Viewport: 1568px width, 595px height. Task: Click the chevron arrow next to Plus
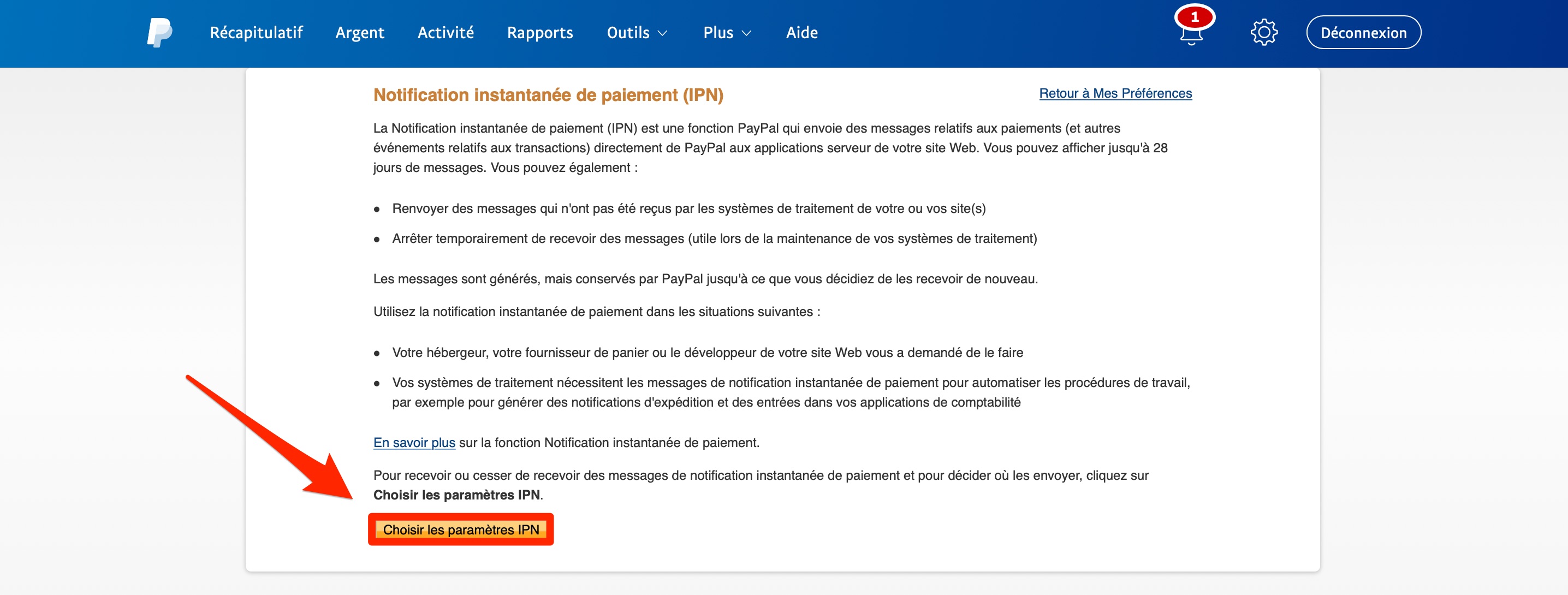click(x=747, y=33)
